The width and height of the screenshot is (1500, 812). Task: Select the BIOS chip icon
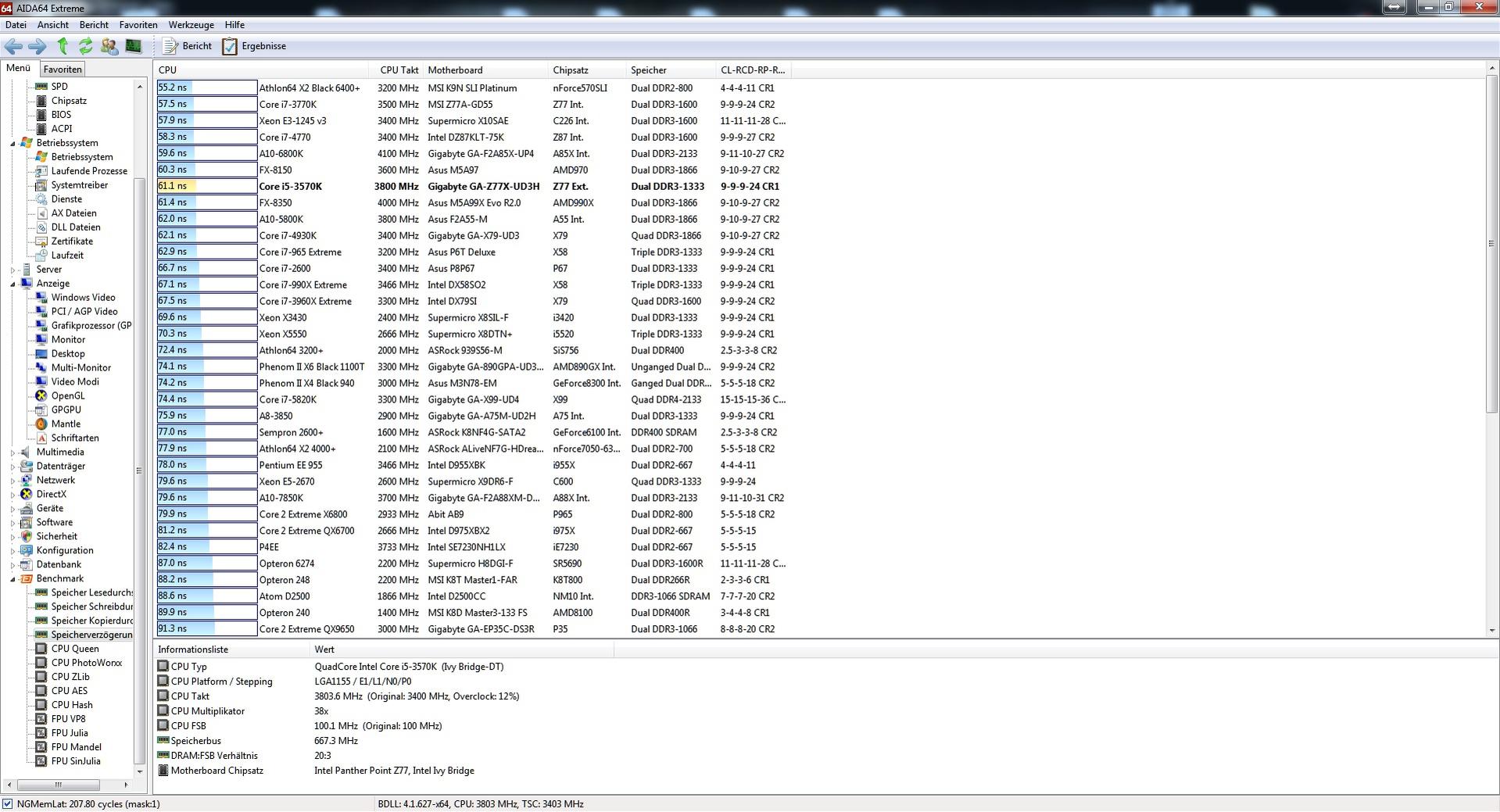[41, 115]
